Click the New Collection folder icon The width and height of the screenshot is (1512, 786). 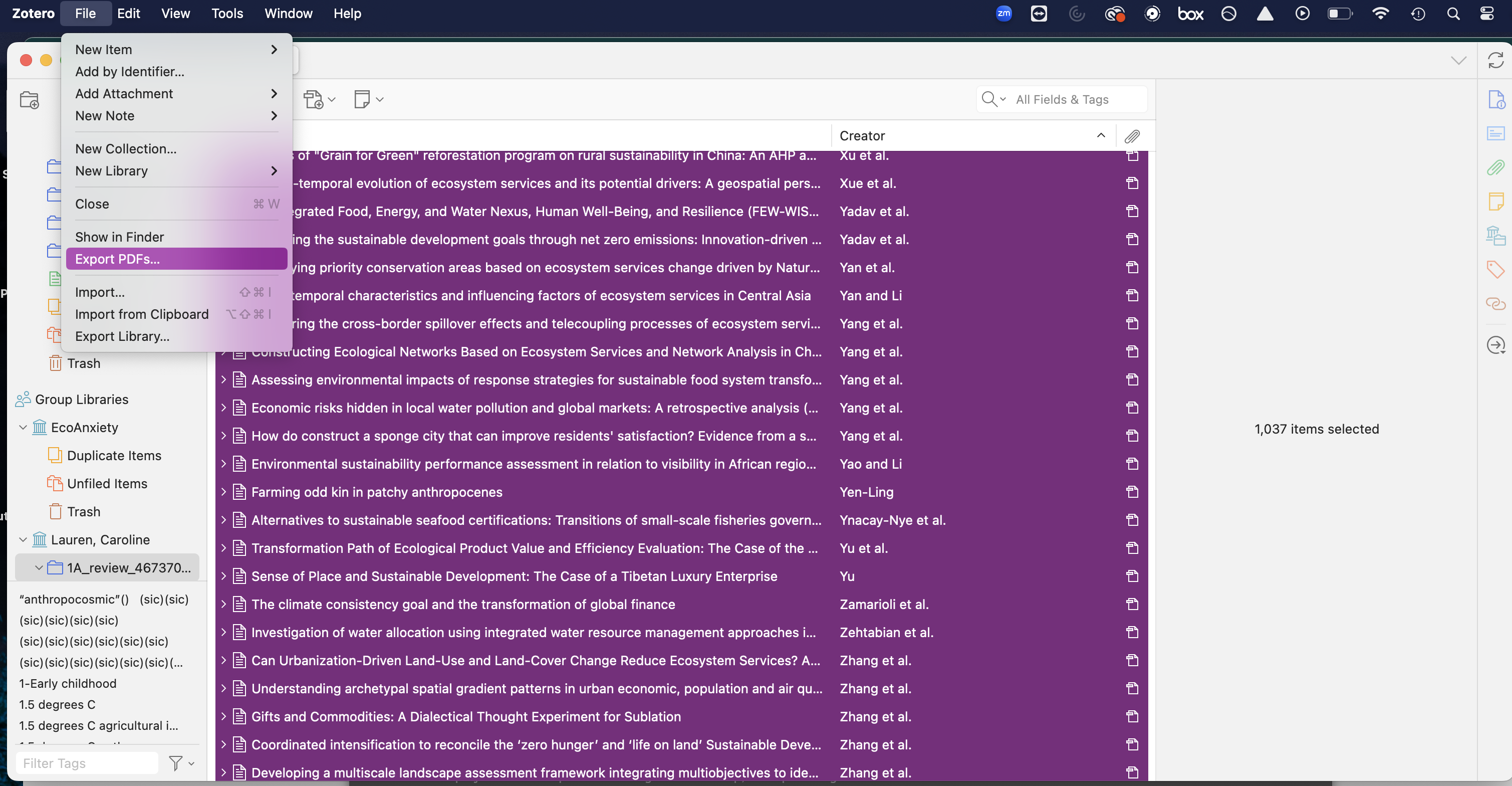click(x=30, y=100)
